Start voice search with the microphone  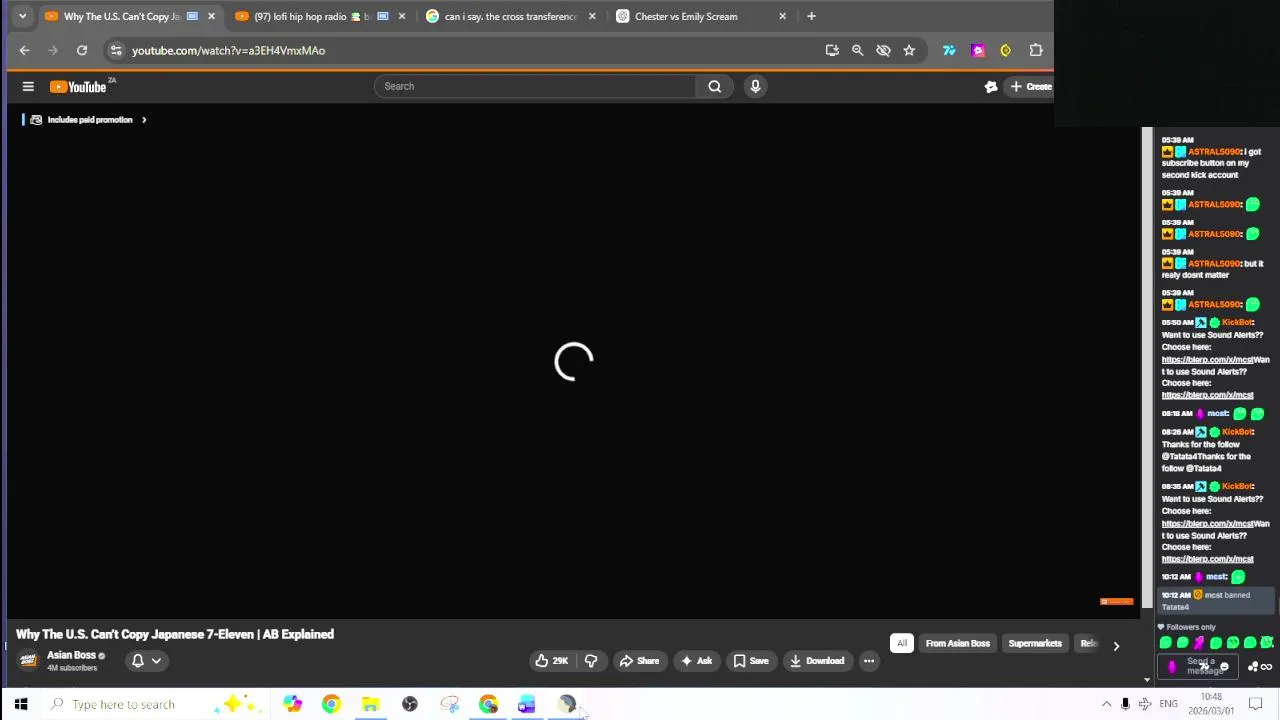[755, 86]
